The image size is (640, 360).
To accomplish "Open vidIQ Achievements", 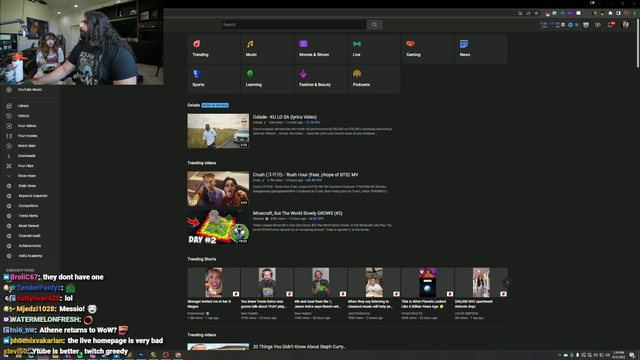I will tap(29, 246).
